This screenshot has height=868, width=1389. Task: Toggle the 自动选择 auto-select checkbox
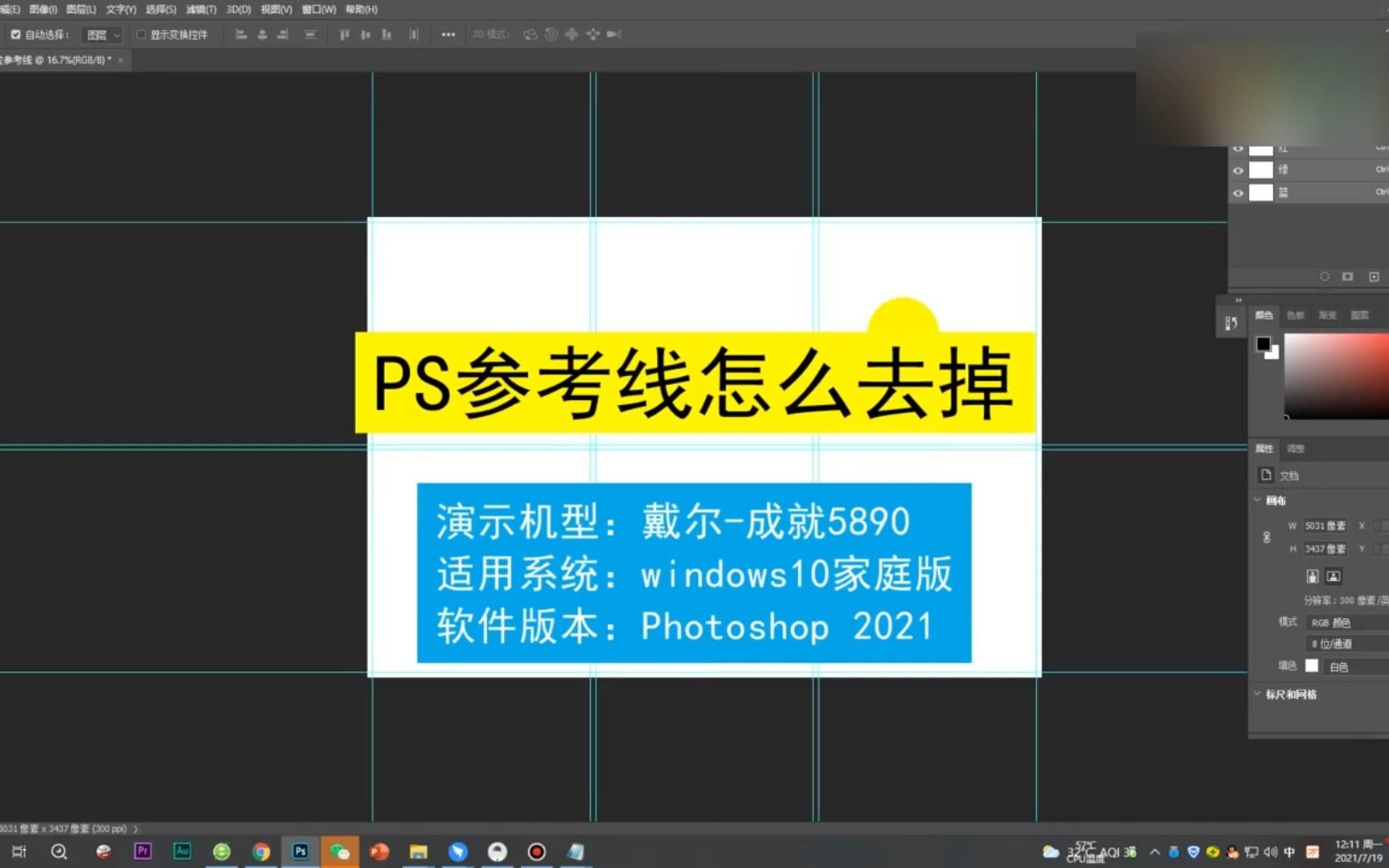pyautogui.click(x=15, y=35)
